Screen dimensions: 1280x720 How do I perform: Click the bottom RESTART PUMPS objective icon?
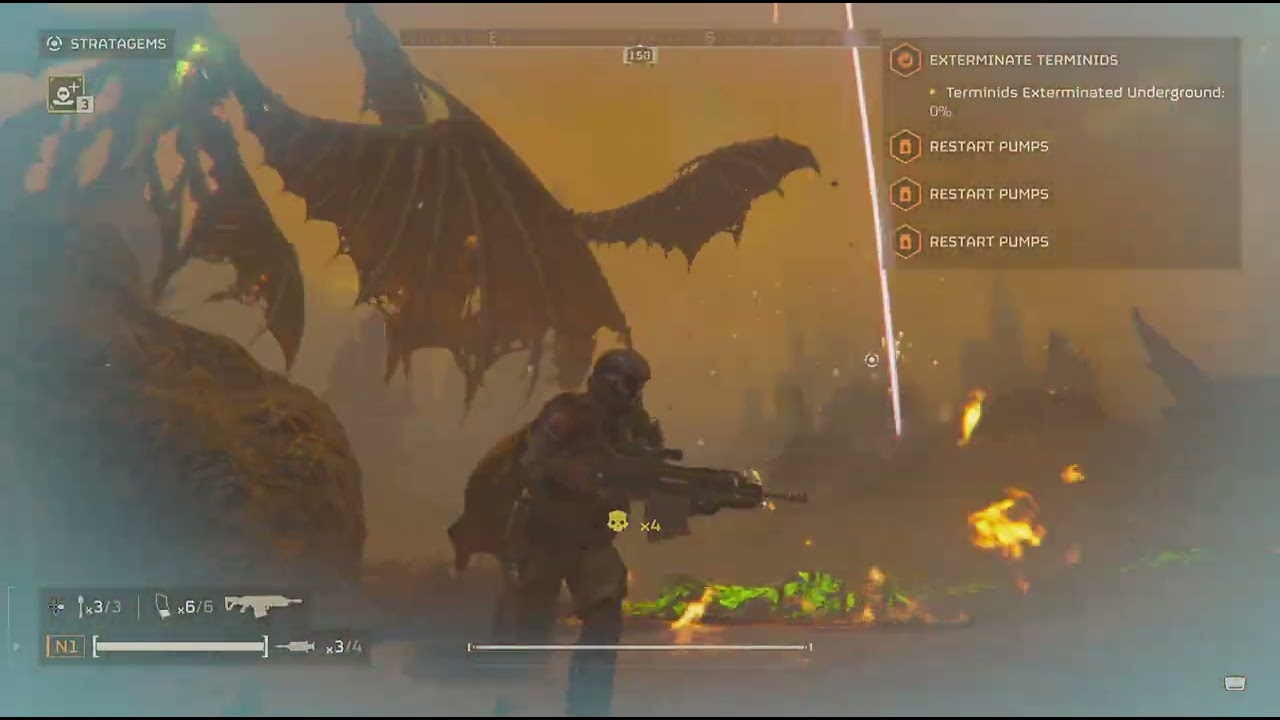pos(905,241)
